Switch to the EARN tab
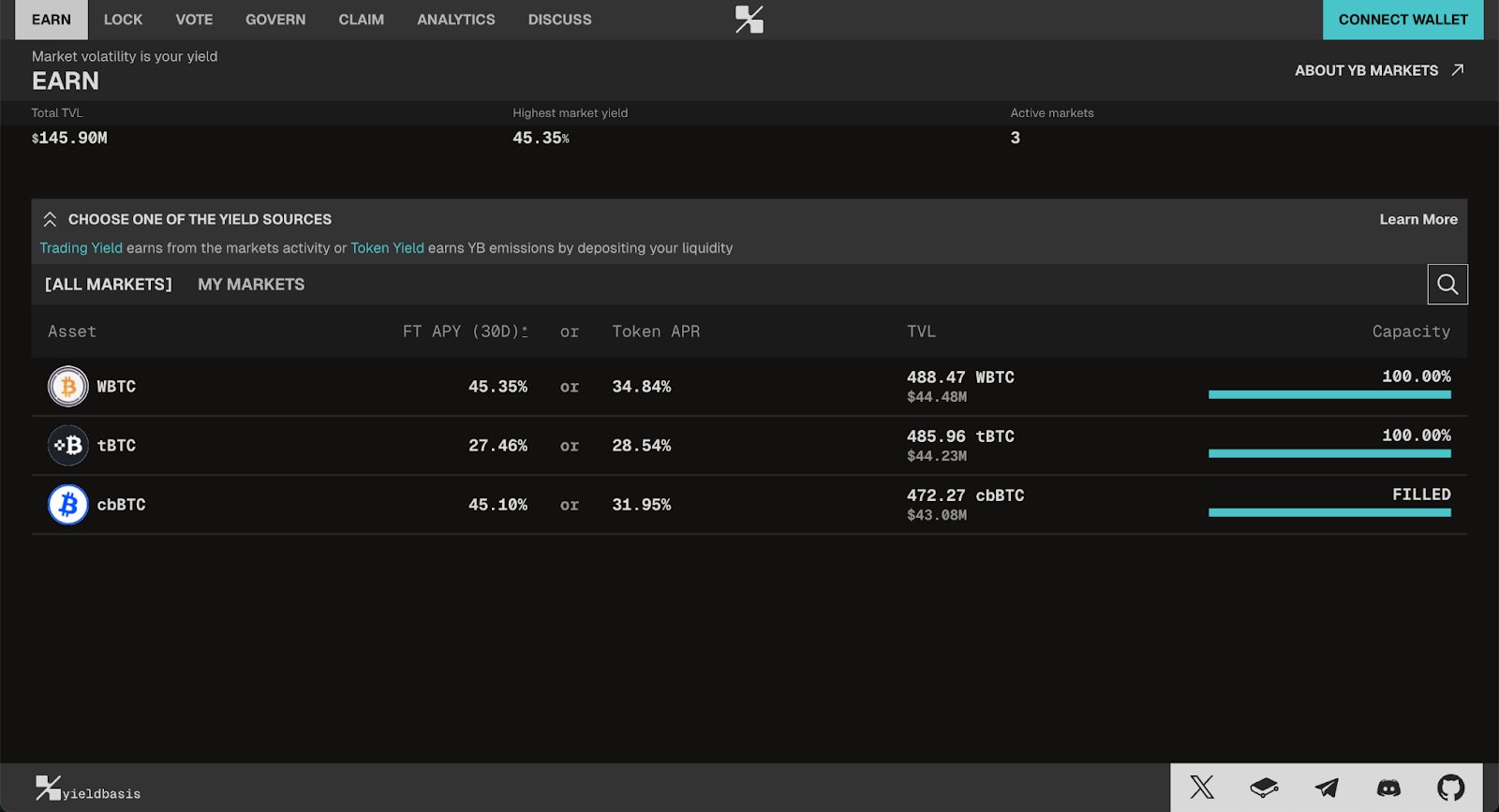1499x812 pixels. tap(52, 20)
